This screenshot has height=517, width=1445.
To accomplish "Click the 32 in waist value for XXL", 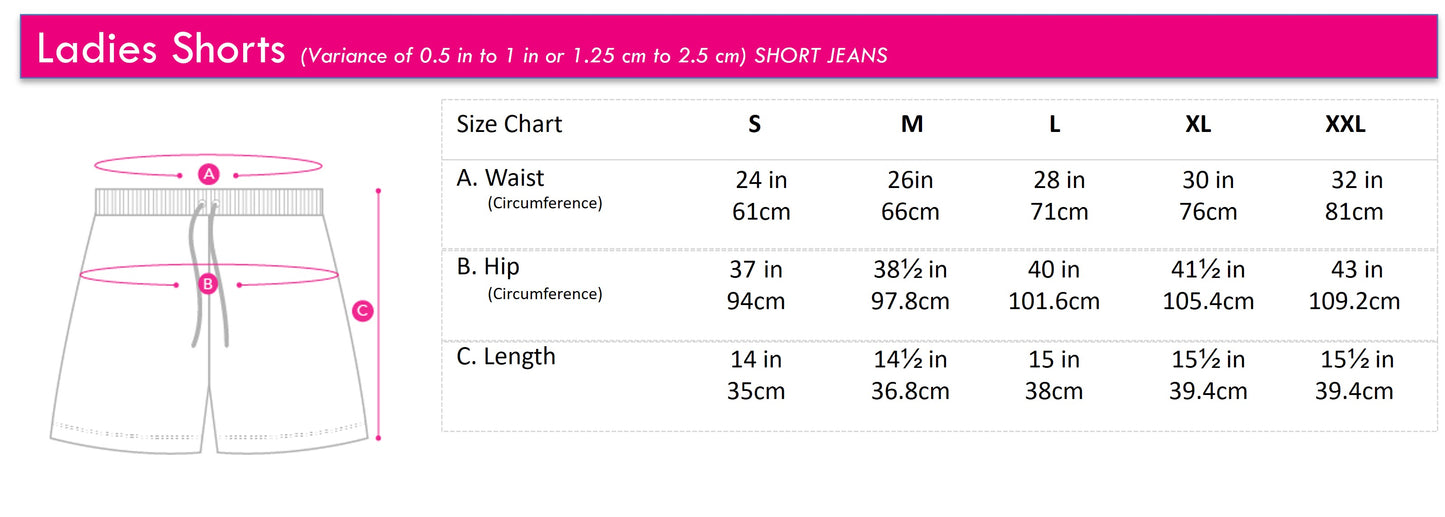I will pyautogui.click(x=1357, y=180).
